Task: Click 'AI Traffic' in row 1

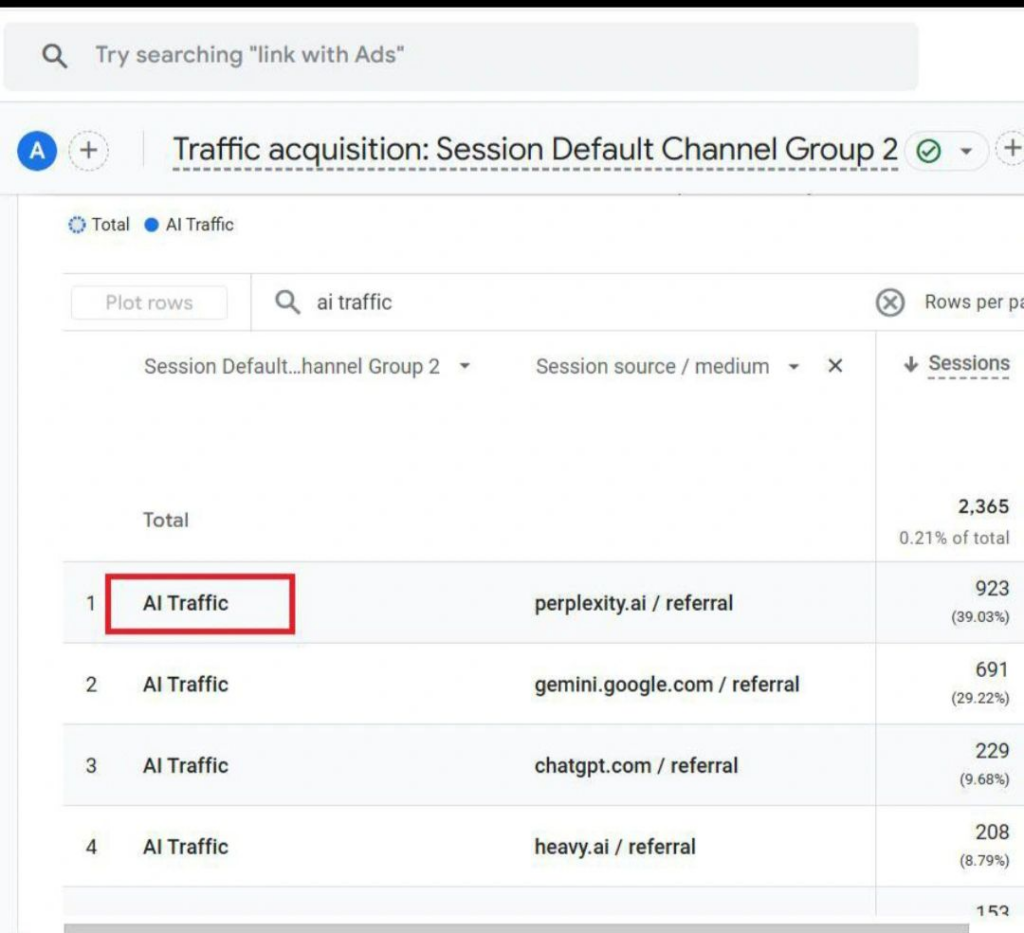Action: [x=185, y=603]
